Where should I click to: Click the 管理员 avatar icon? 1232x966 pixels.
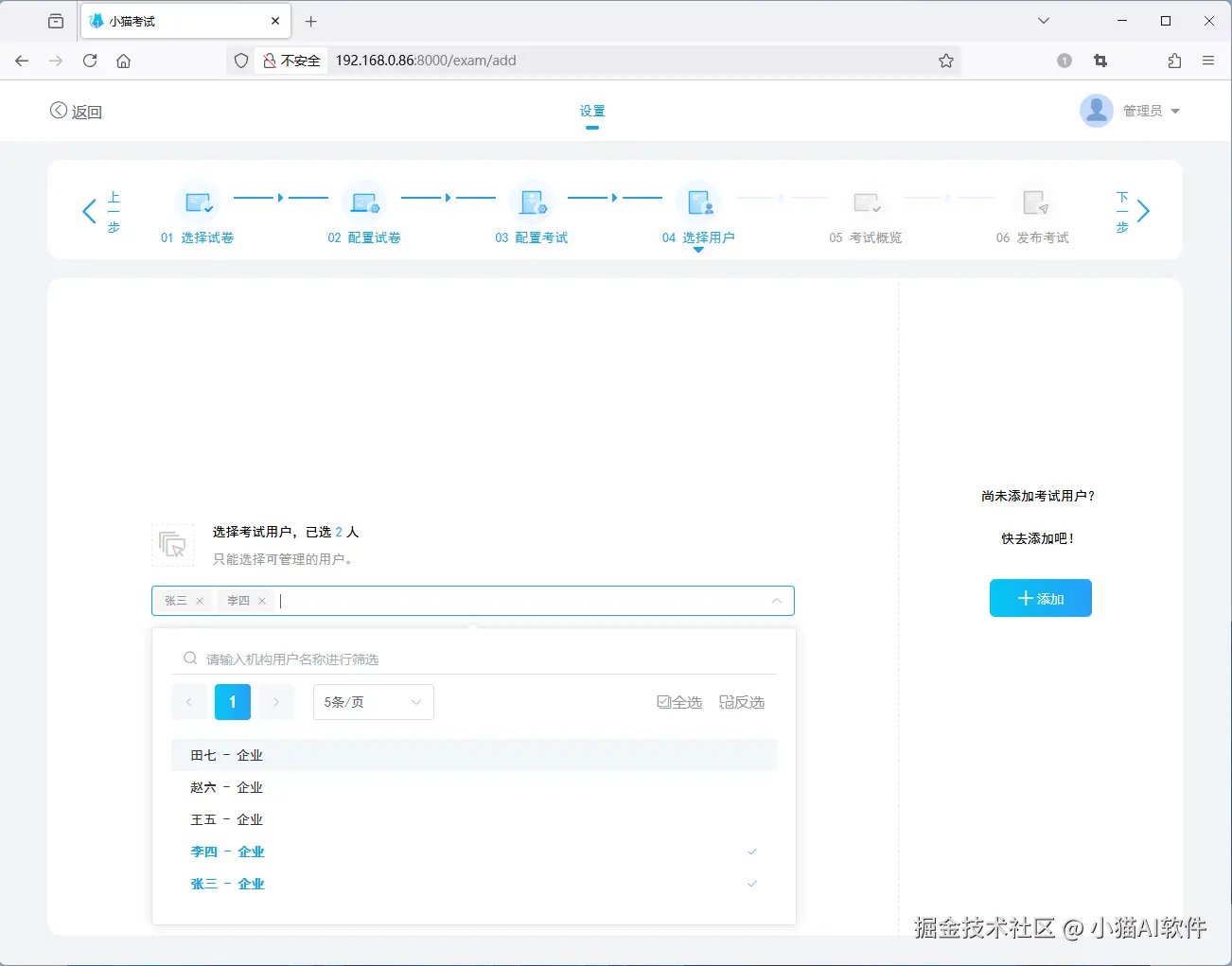click(1096, 110)
